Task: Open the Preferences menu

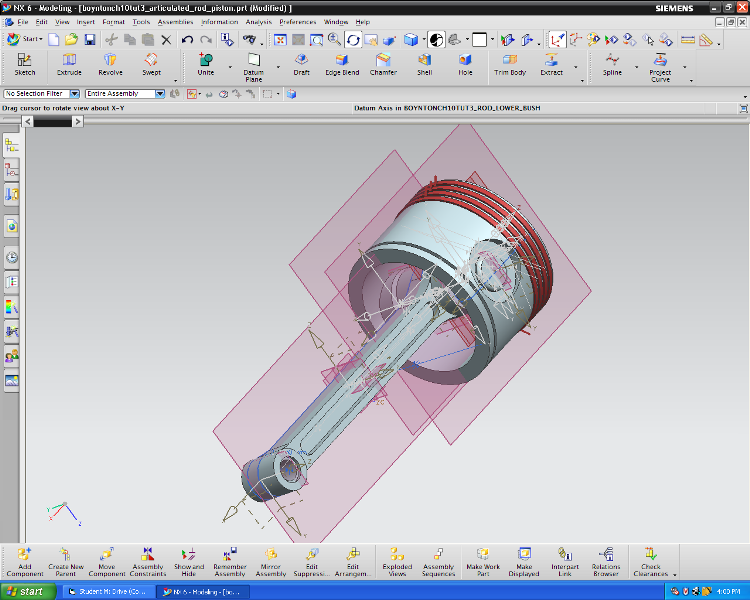Action: pos(297,21)
